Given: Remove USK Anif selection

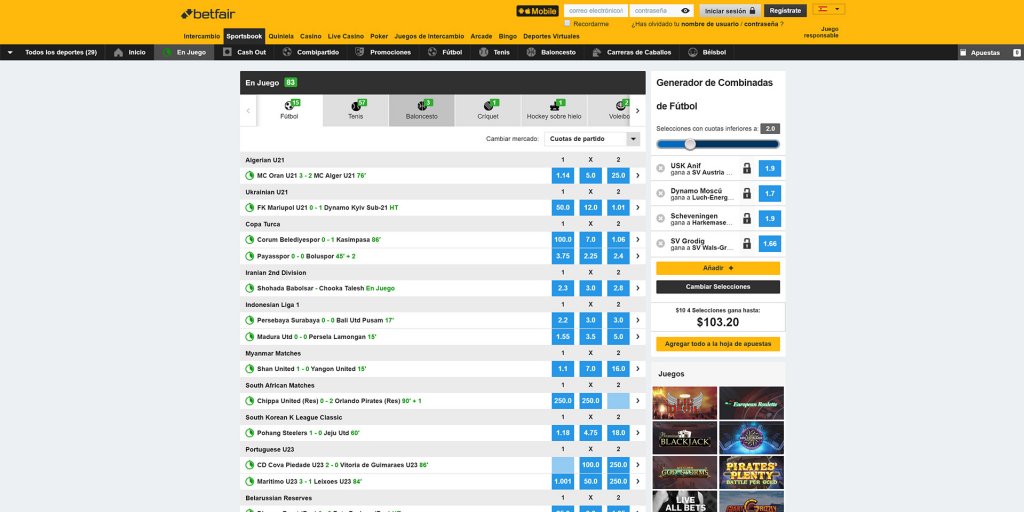Looking at the screenshot, I should pyautogui.click(x=660, y=168).
